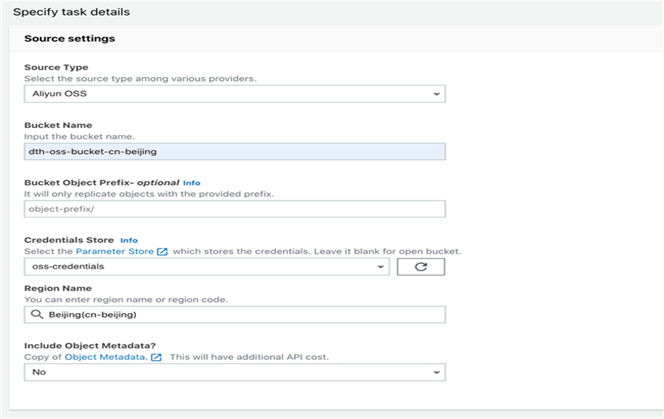This screenshot has height=419, width=664.
Task: Click the Bucket Object Prefix text field
Action: coord(234,209)
